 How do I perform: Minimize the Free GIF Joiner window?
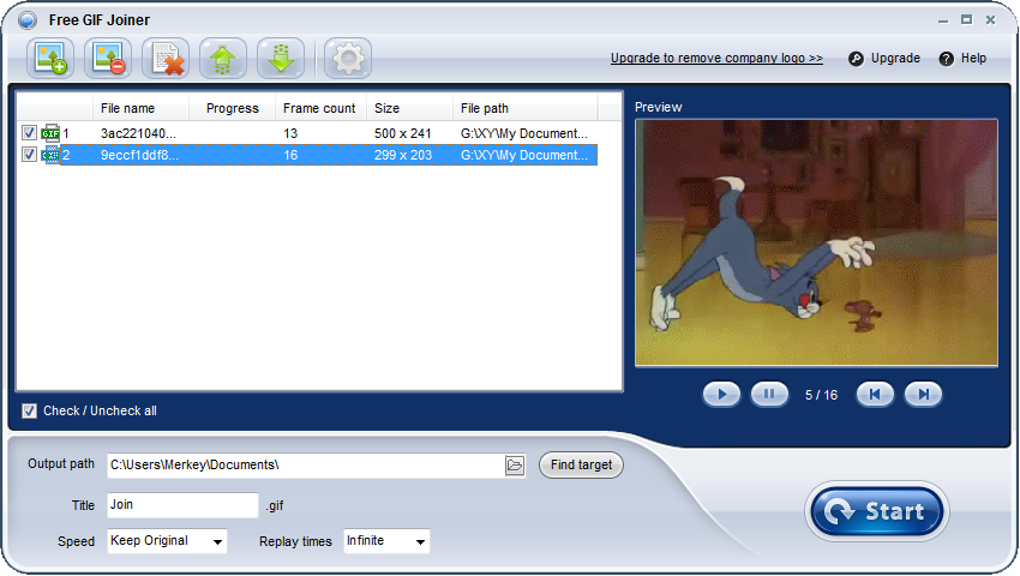click(x=943, y=20)
